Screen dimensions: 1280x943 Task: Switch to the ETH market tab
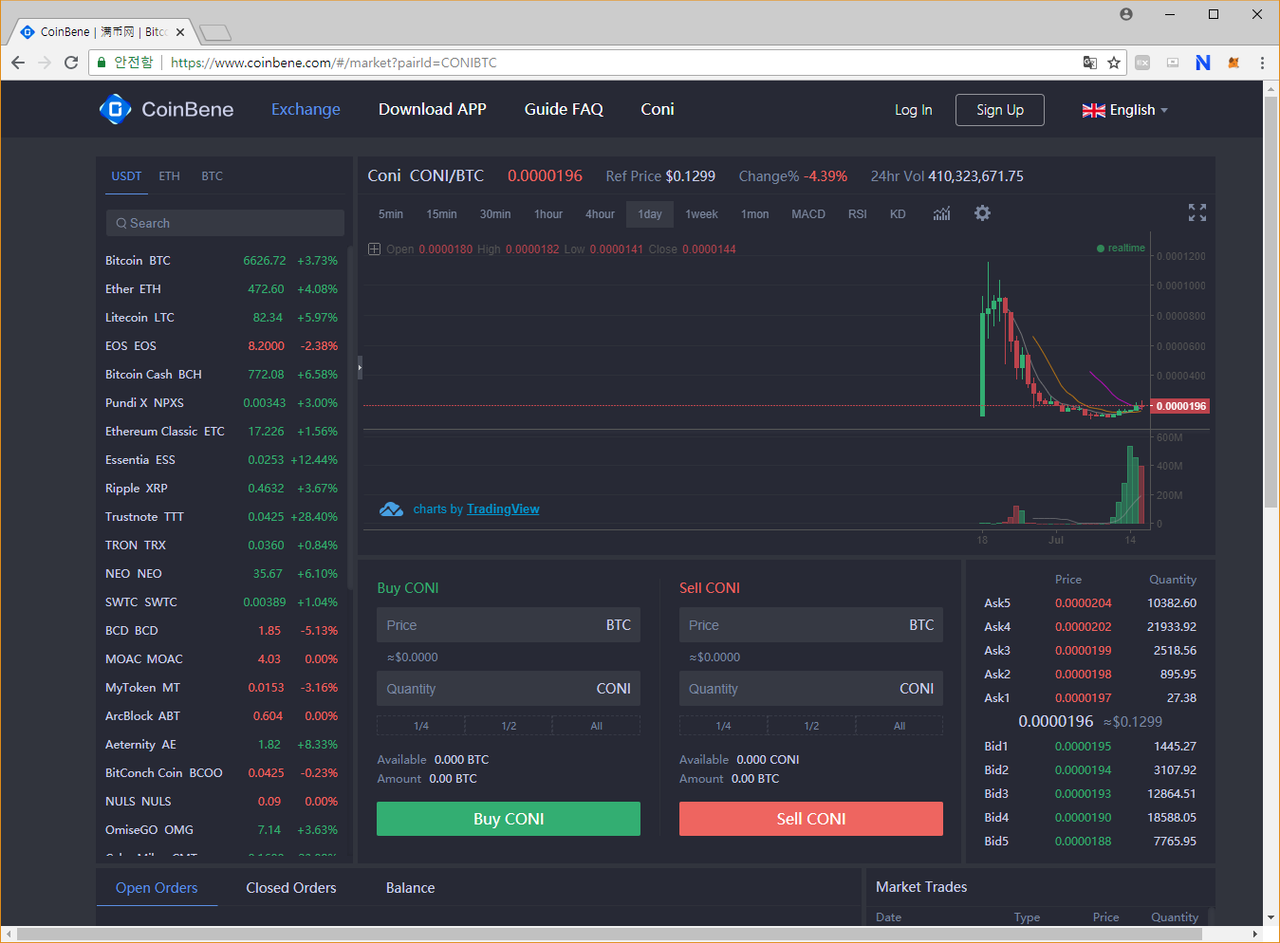click(x=169, y=176)
